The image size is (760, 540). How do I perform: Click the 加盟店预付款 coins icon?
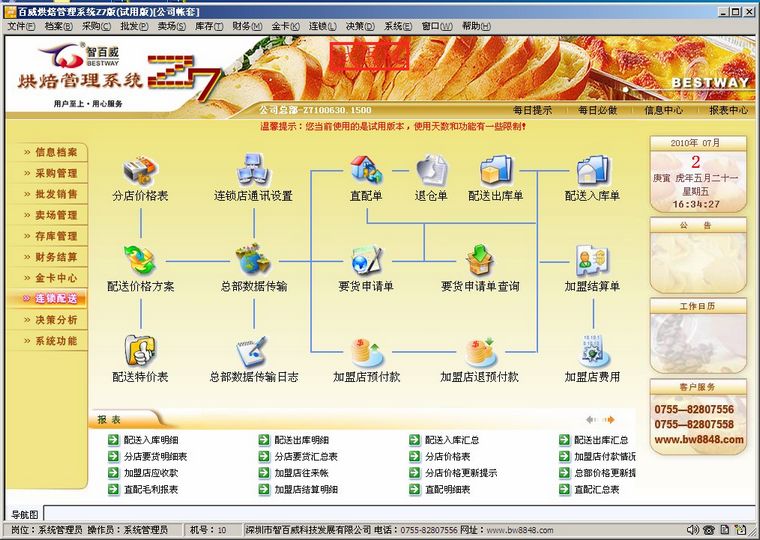point(366,352)
